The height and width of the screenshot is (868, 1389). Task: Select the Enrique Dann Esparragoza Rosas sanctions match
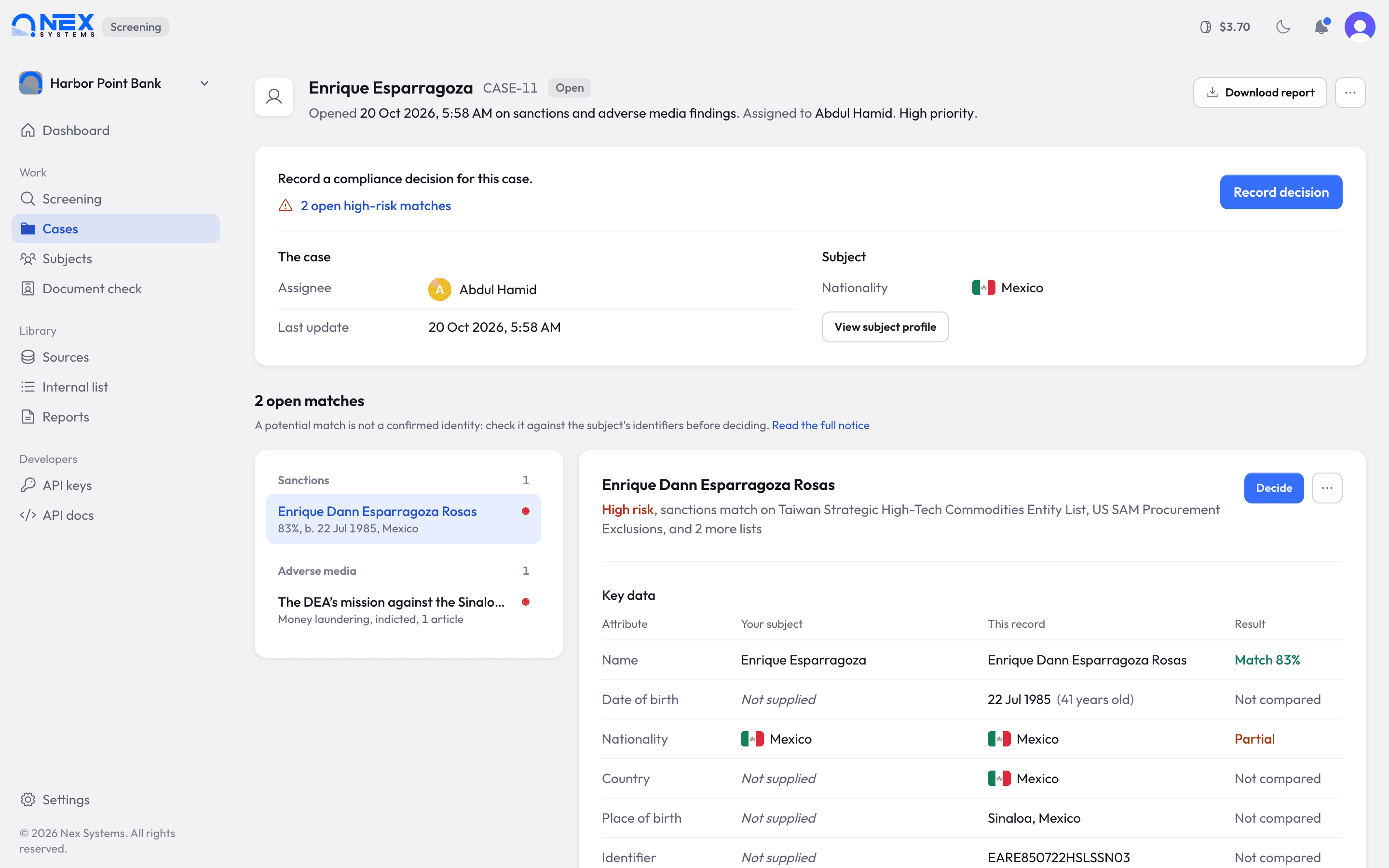coord(404,519)
